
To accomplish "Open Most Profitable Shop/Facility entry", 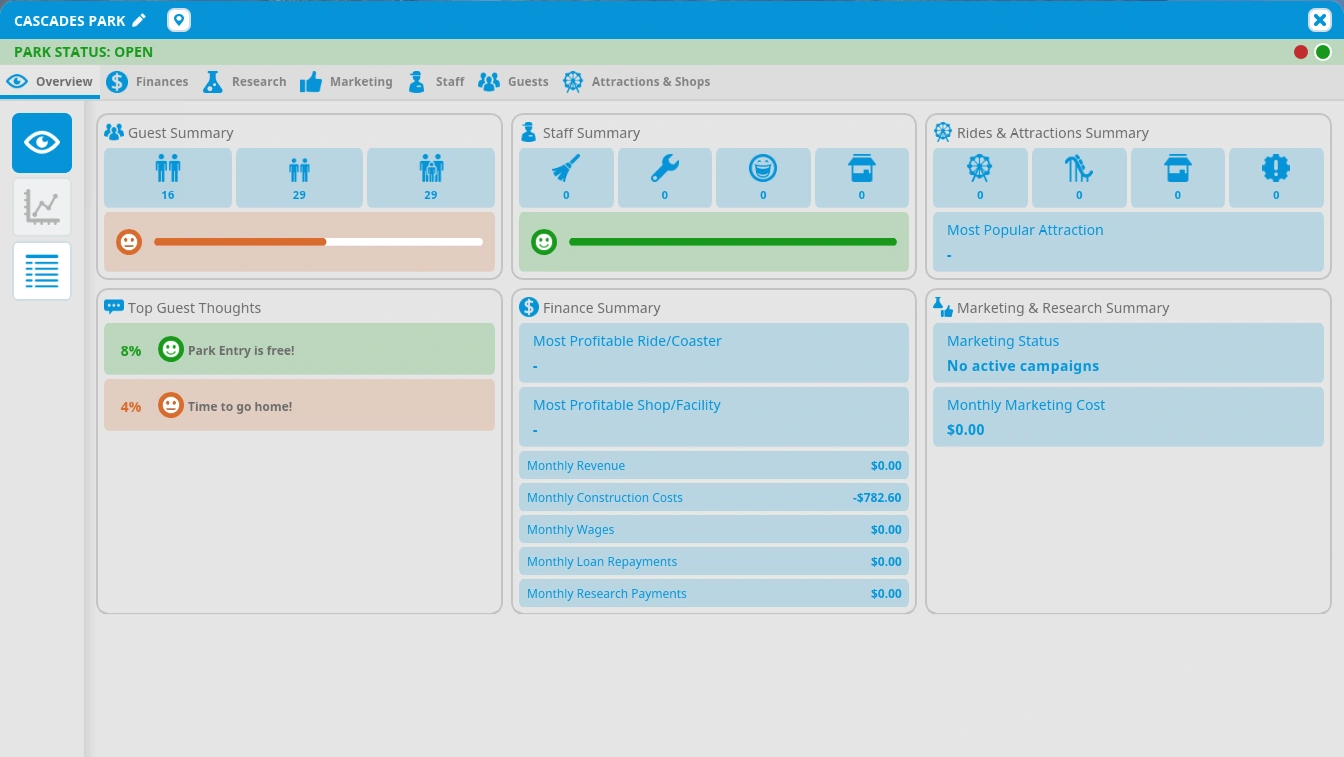I will click(x=714, y=417).
